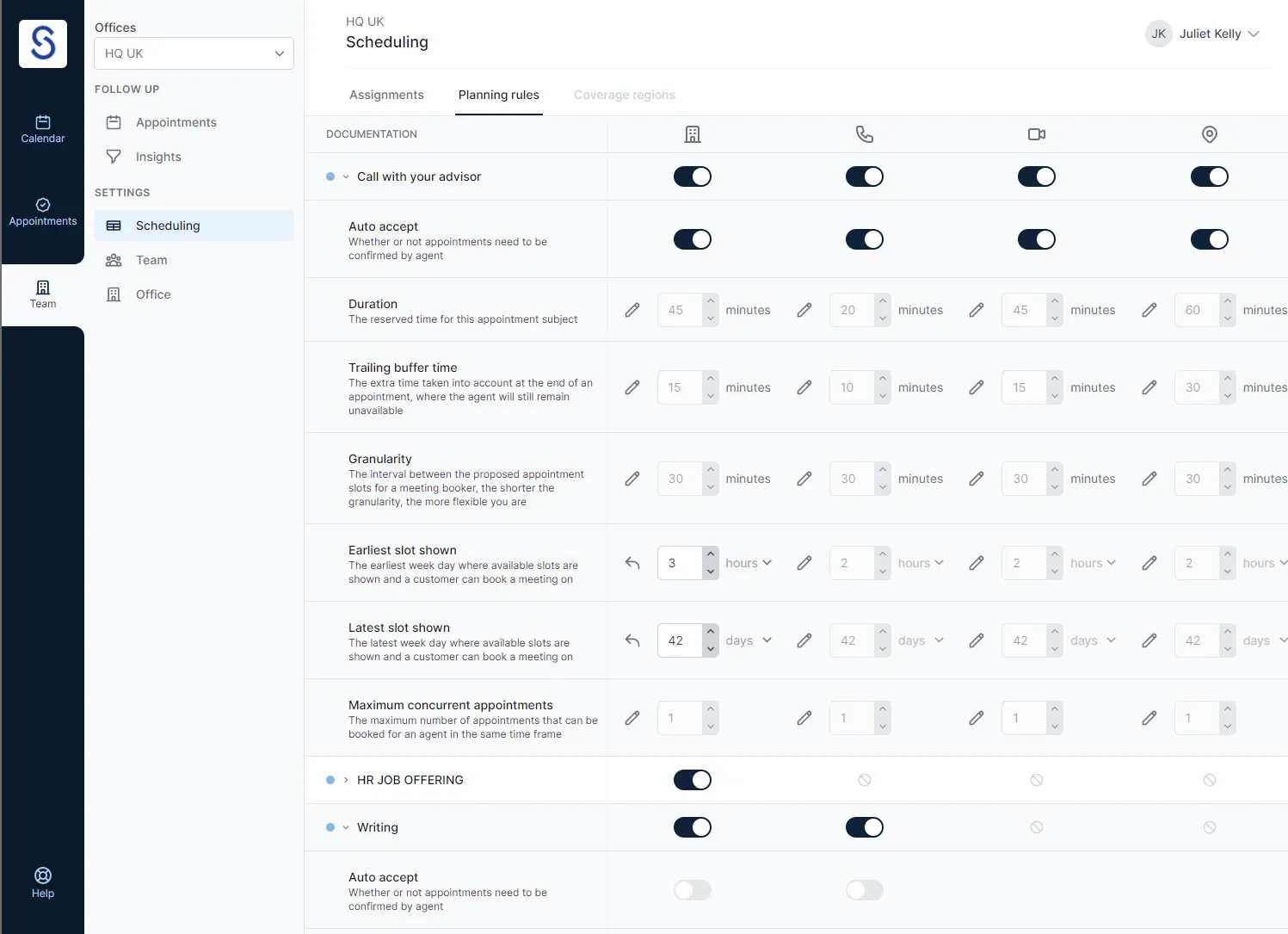Edit video Granularity with pencil icon
Image resolution: width=1288 pixels, height=934 pixels.
point(977,479)
